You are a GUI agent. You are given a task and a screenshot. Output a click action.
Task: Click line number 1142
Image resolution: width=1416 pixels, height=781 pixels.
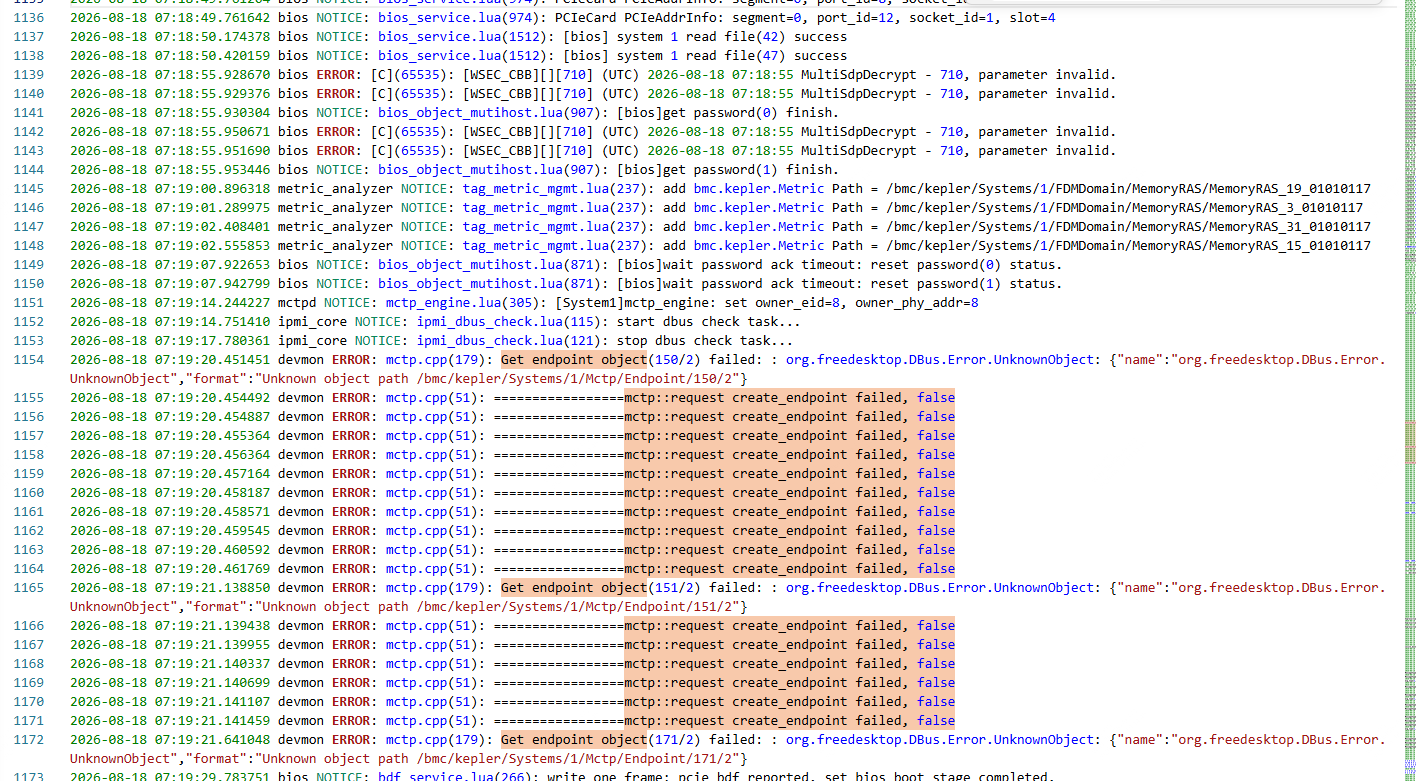29,132
